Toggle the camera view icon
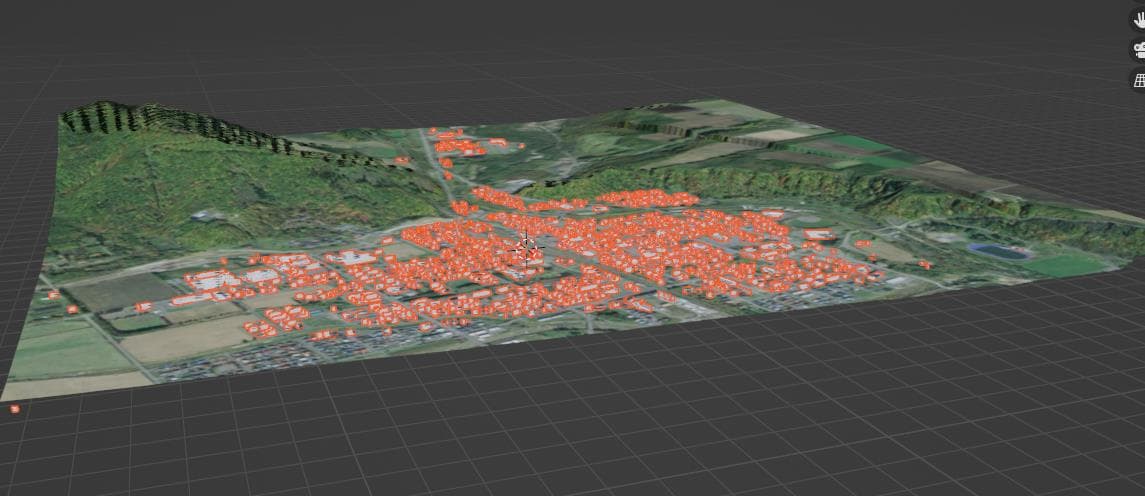Screen dimensions: 1145x496 click(1139, 50)
